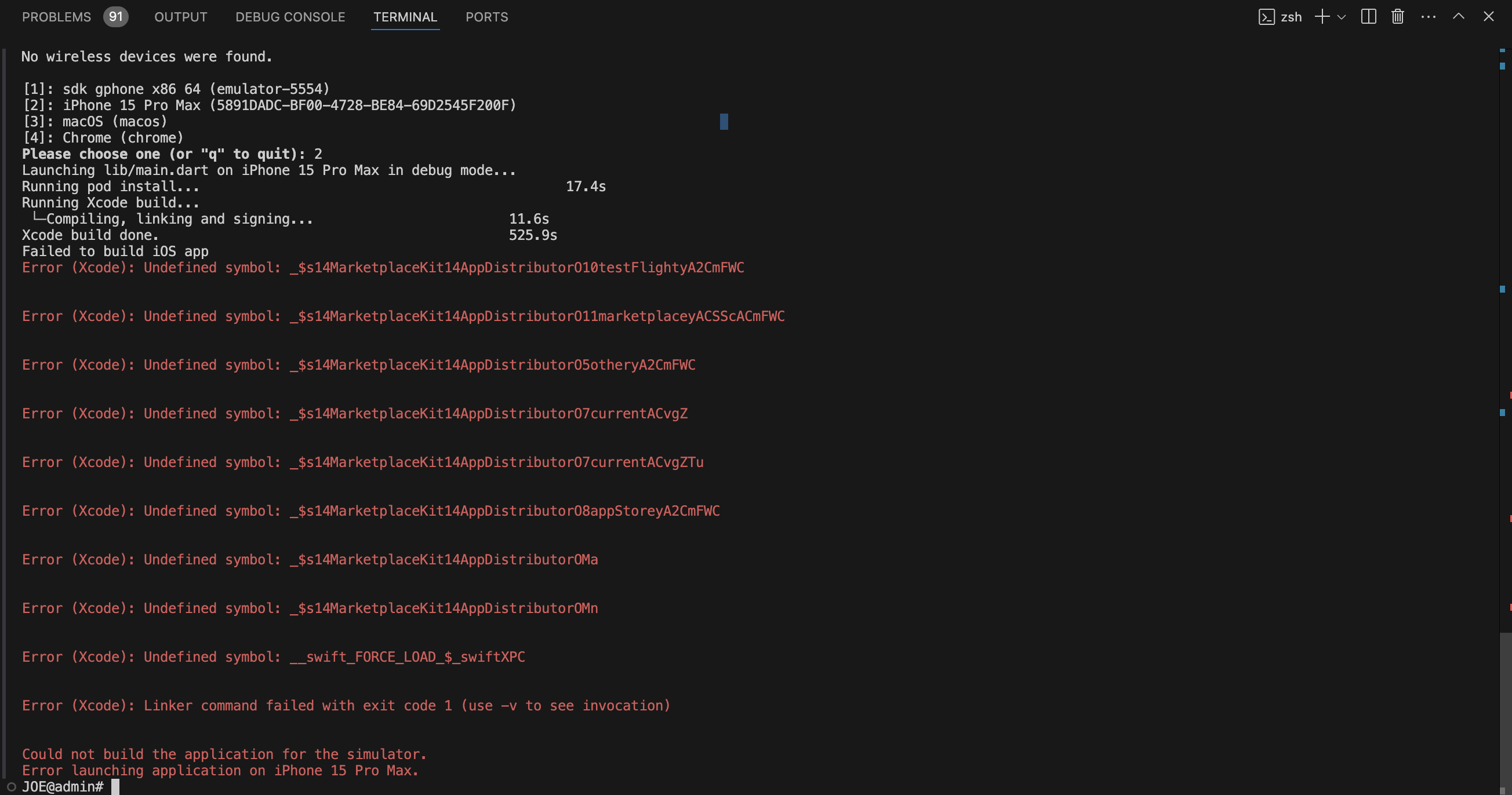Click the iPhone 15 Pro Max device line

click(x=270, y=105)
